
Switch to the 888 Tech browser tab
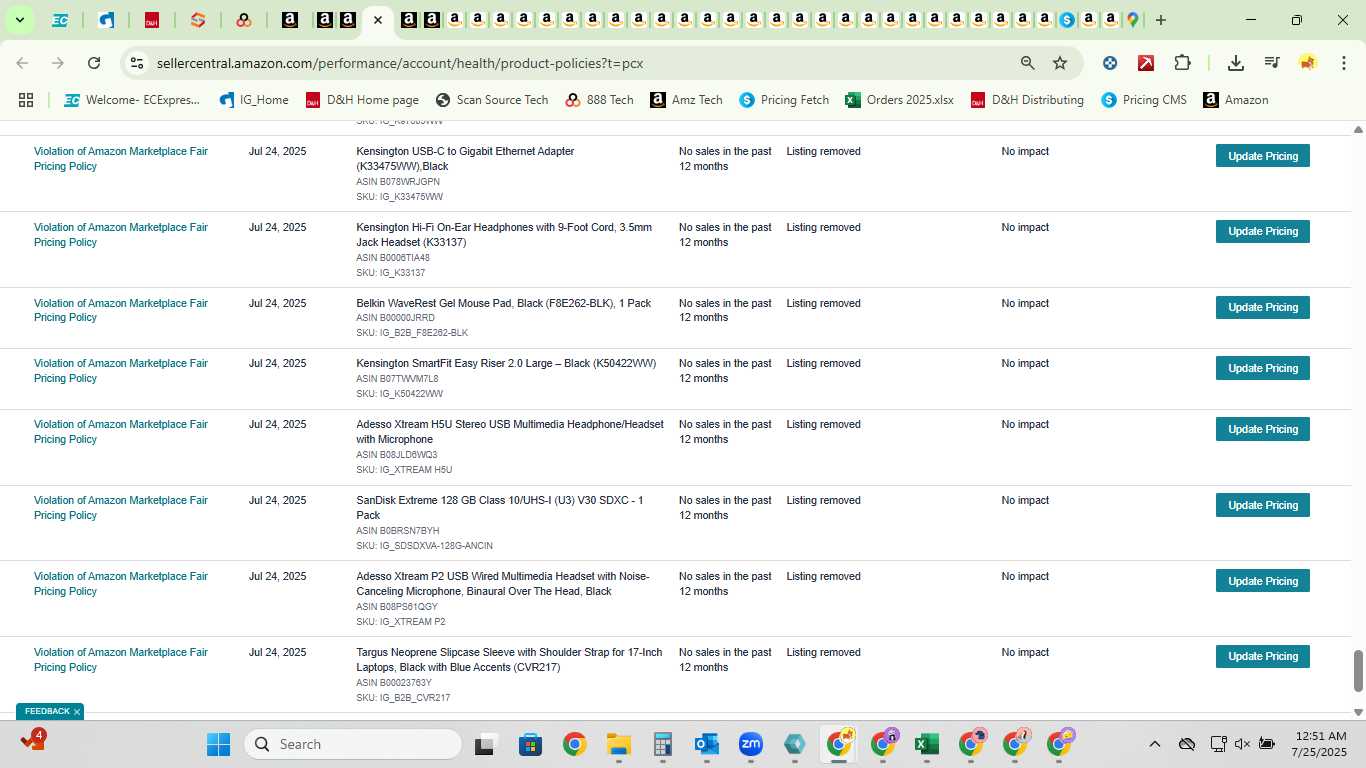click(244, 20)
